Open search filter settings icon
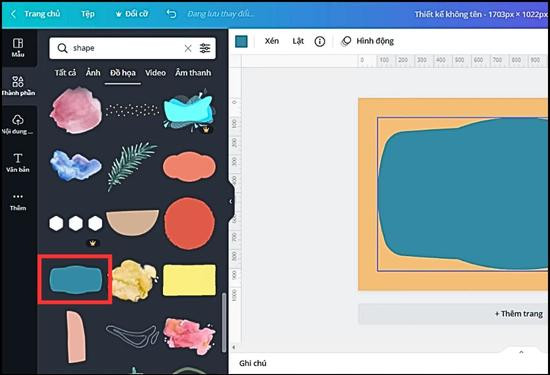Viewport: 550px width, 375px height. click(x=205, y=48)
